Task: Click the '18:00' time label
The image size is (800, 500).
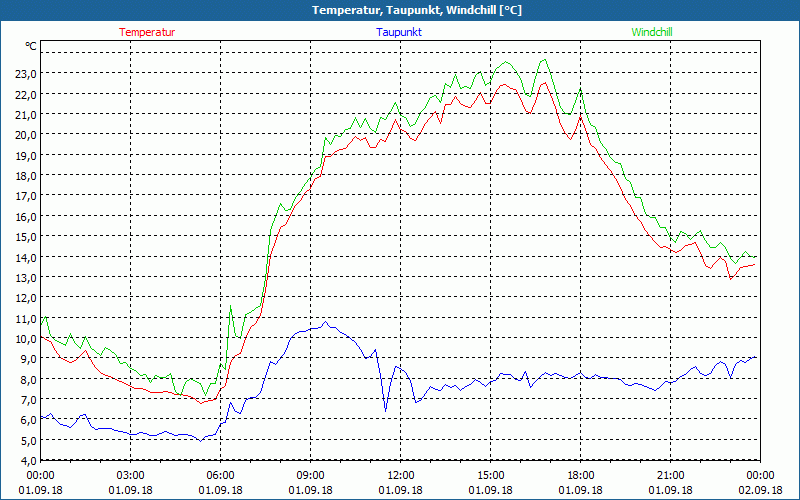Action: (x=581, y=476)
